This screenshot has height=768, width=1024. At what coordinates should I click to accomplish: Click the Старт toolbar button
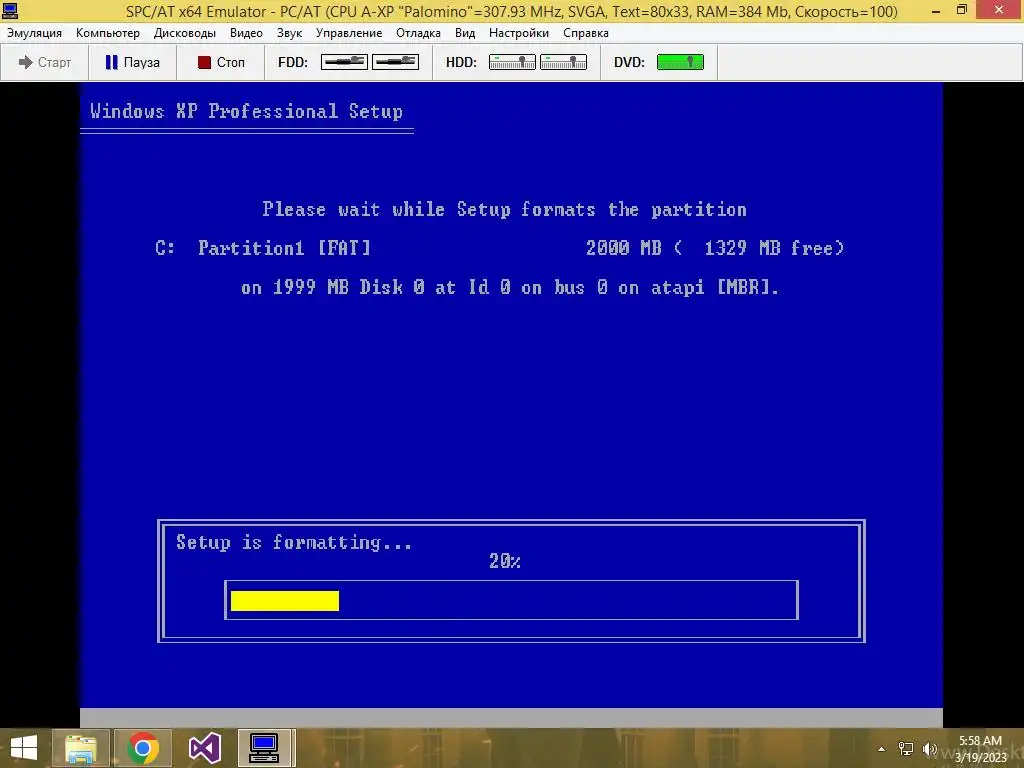pos(44,62)
